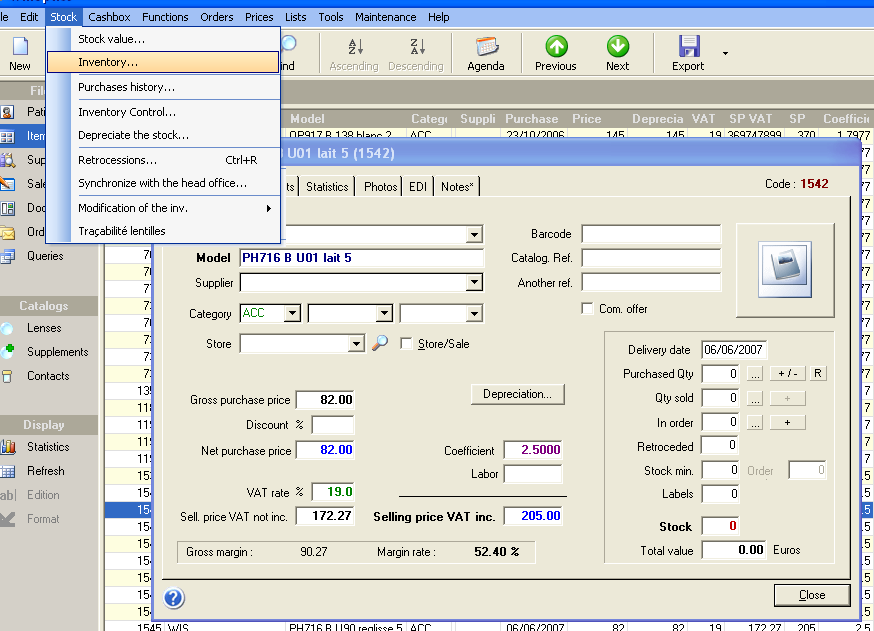Image resolution: width=874 pixels, height=631 pixels.
Task: Enable the Com. offer checkbox
Action: (587, 309)
